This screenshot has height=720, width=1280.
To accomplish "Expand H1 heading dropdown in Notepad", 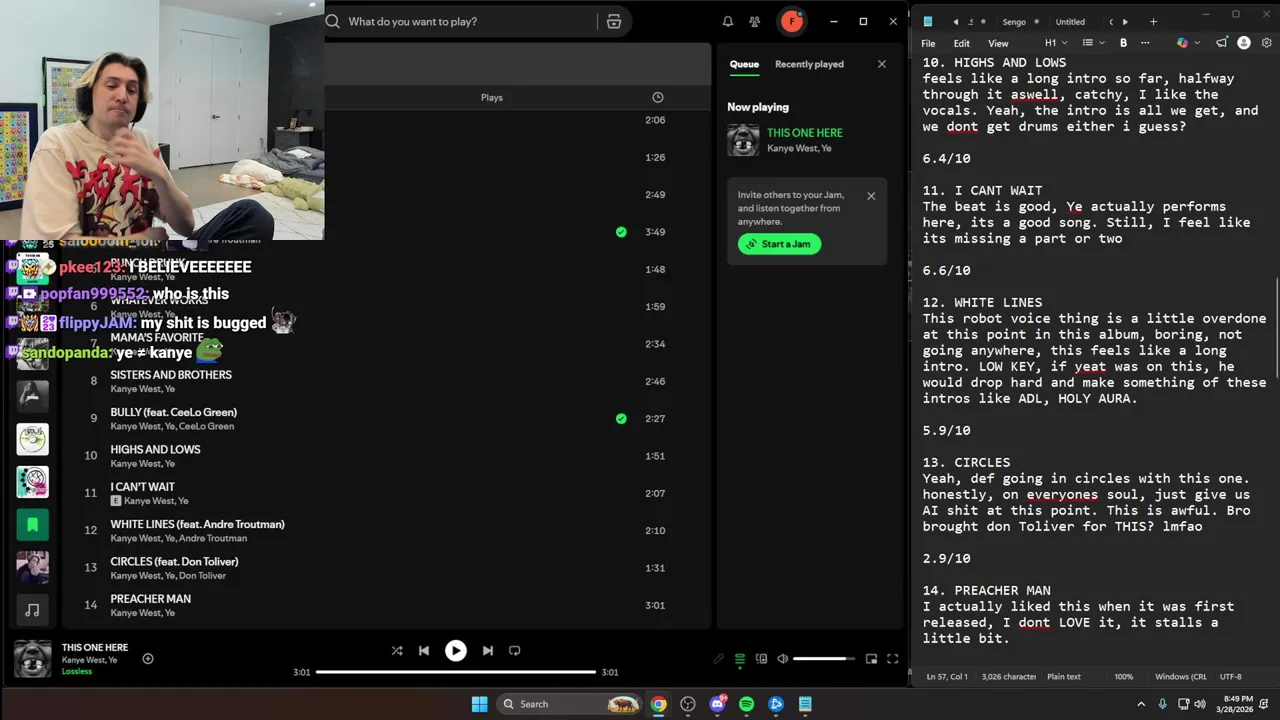I will [1056, 43].
